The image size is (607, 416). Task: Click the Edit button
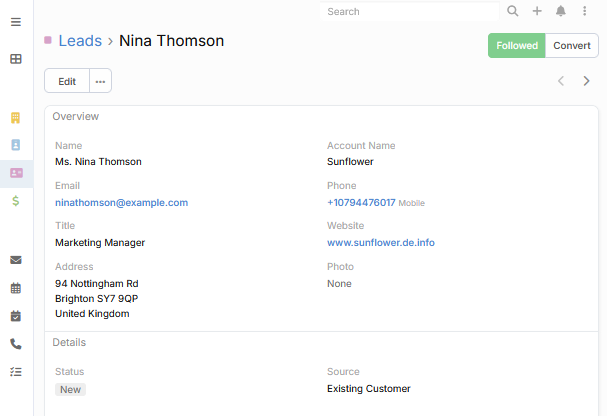click(x=67, y=81)
